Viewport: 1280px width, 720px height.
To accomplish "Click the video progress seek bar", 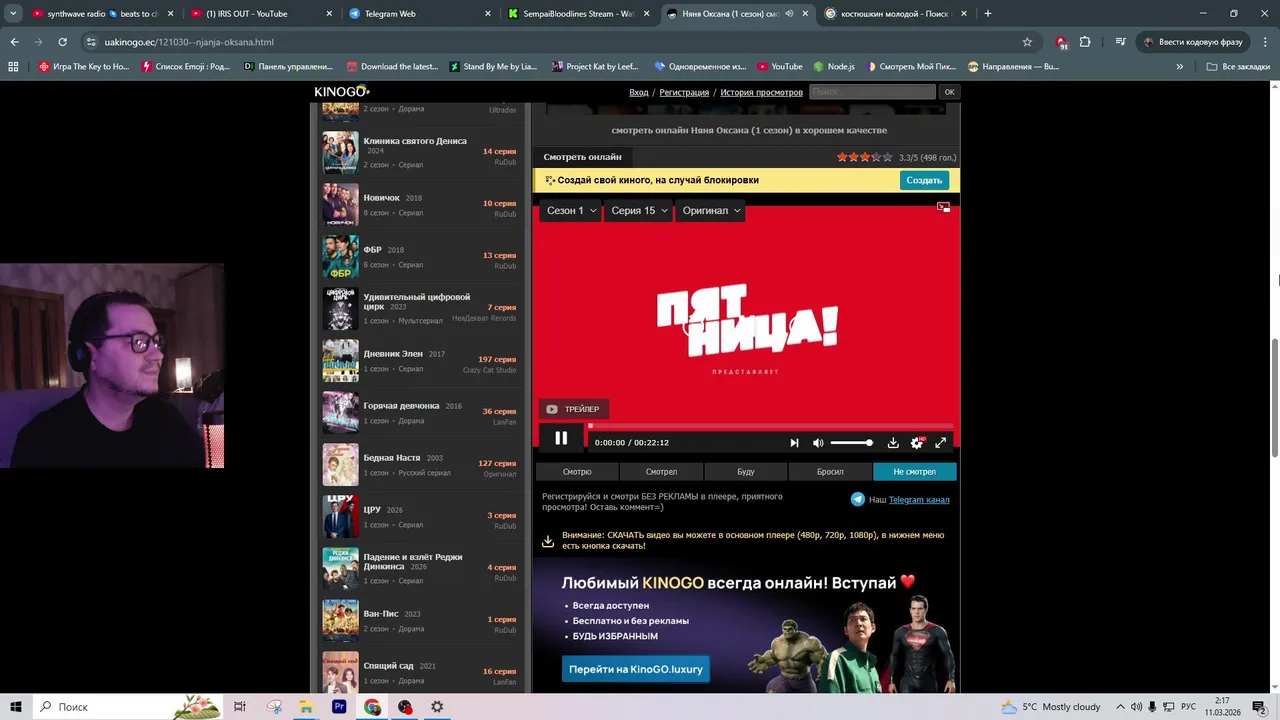I will [771, 425].
